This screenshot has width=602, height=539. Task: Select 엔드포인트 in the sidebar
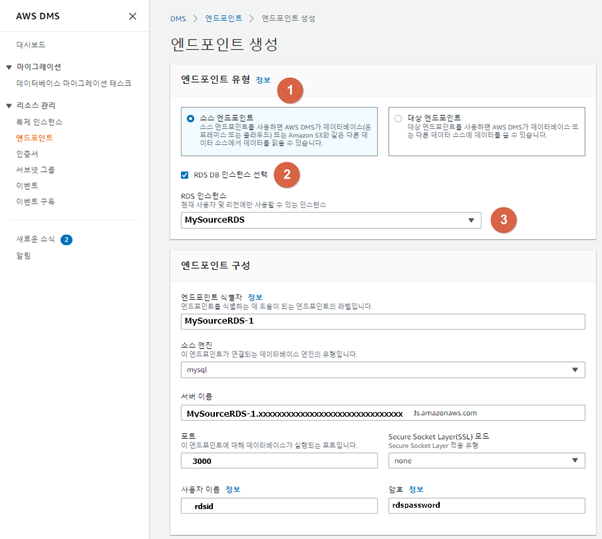click(34, 138)
